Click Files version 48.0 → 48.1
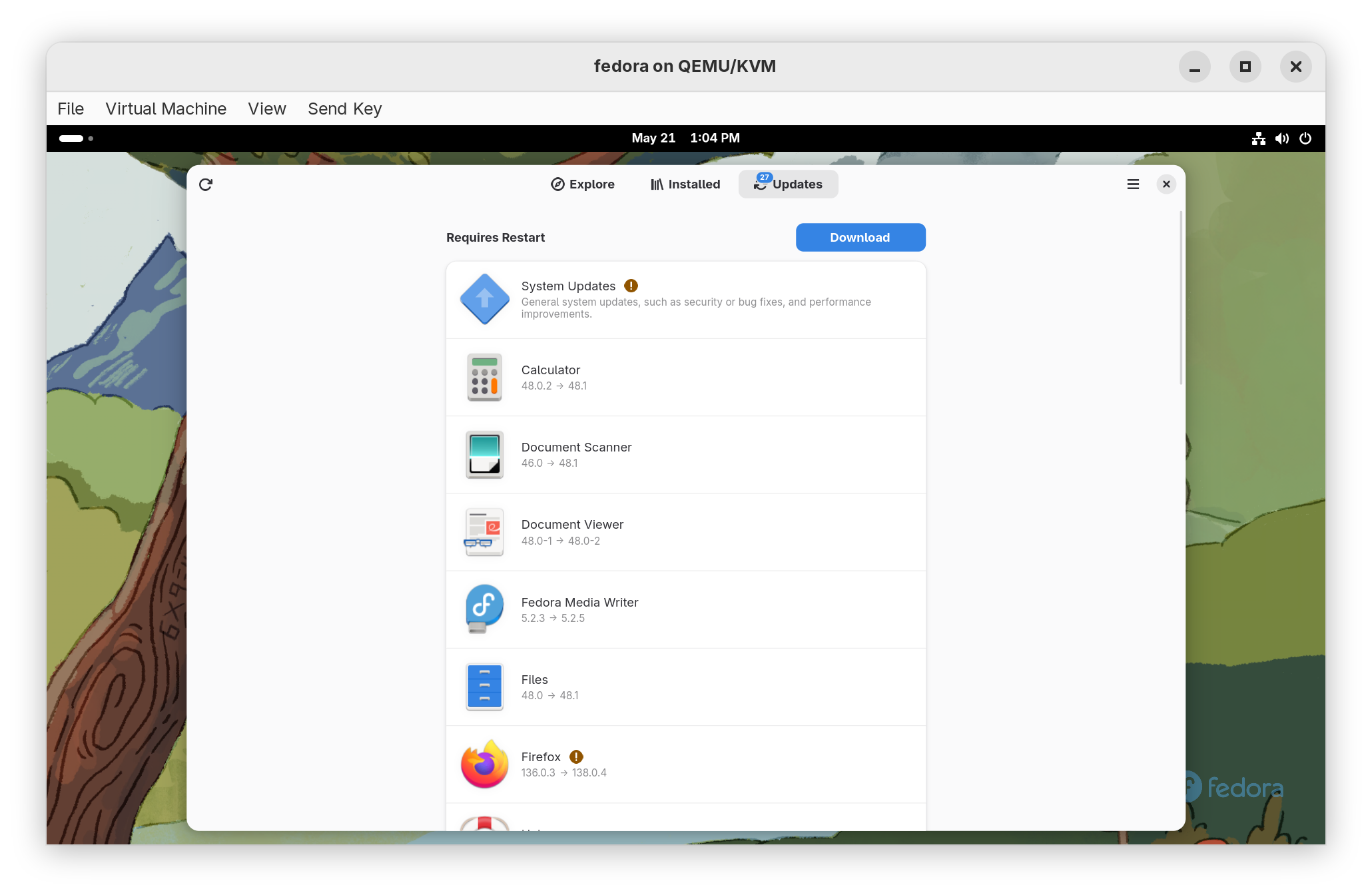The width and height of the screenshot is (1372, 895). [x=550, y=696]
